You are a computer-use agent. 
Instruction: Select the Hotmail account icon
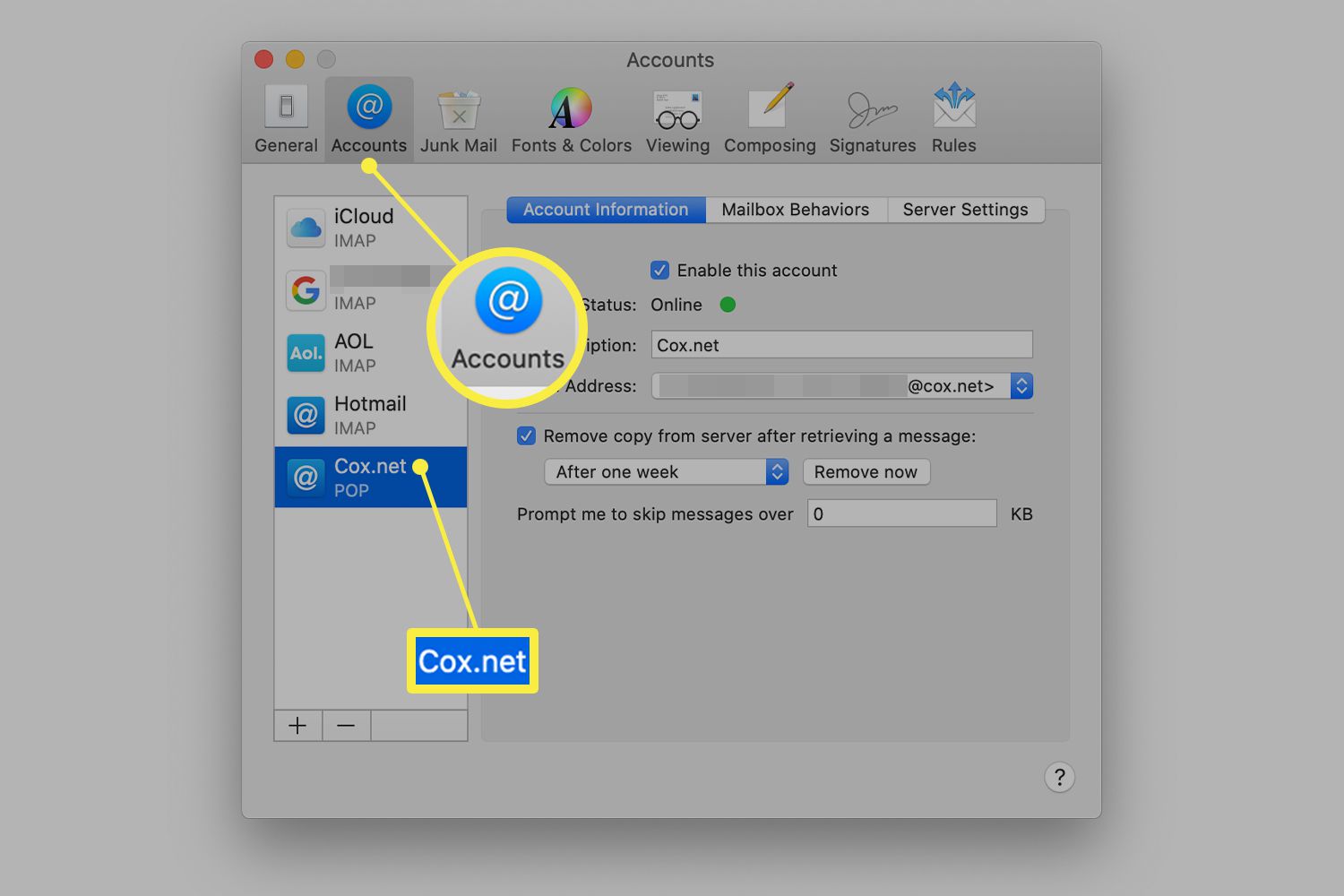pos(306,416)
